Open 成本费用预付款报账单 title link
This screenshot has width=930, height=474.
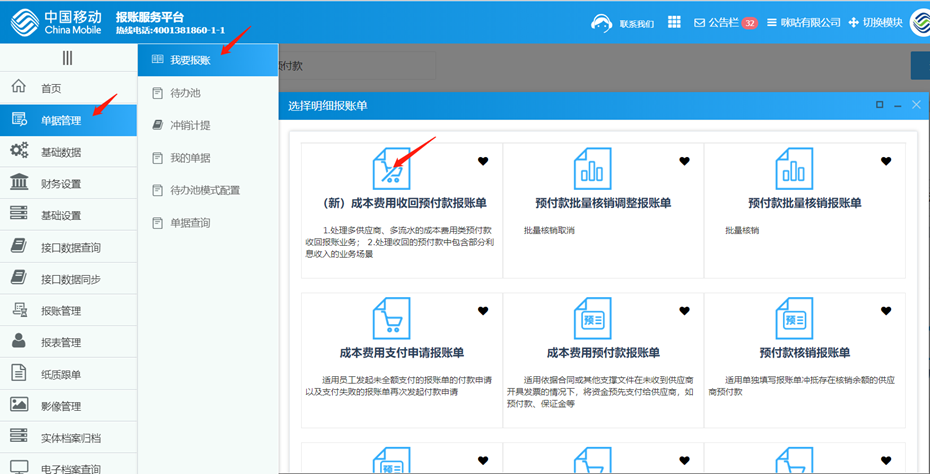603,353
